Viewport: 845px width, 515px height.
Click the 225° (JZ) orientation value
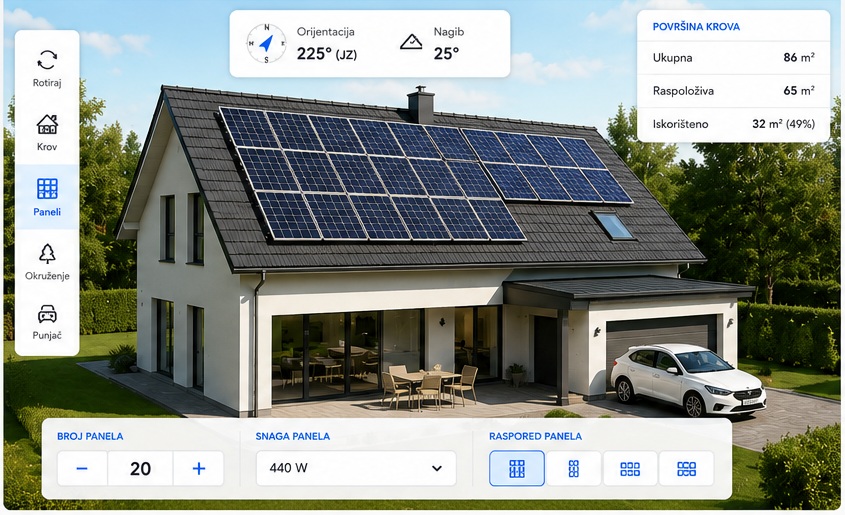(327, 54)
